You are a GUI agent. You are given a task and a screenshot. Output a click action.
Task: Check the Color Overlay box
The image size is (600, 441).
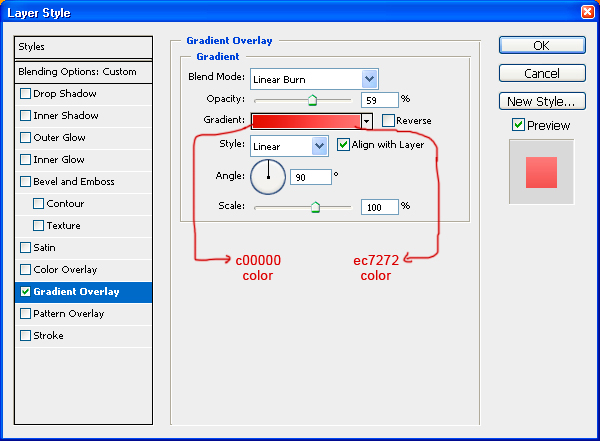(25, 270)
